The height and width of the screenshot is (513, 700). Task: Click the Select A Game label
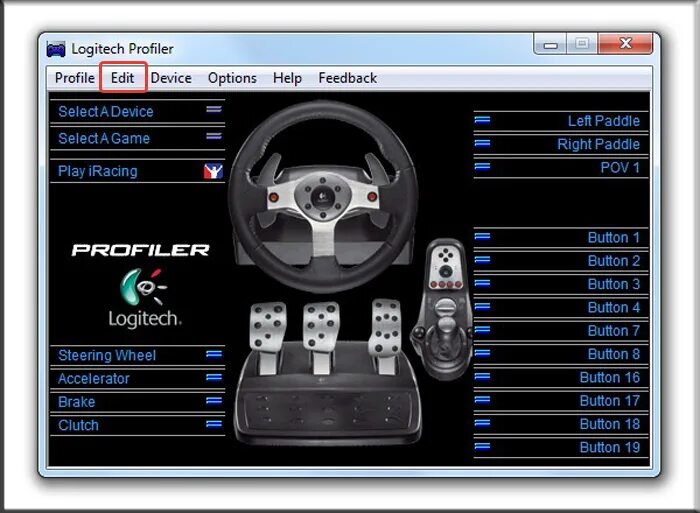[x=104, y=138]
